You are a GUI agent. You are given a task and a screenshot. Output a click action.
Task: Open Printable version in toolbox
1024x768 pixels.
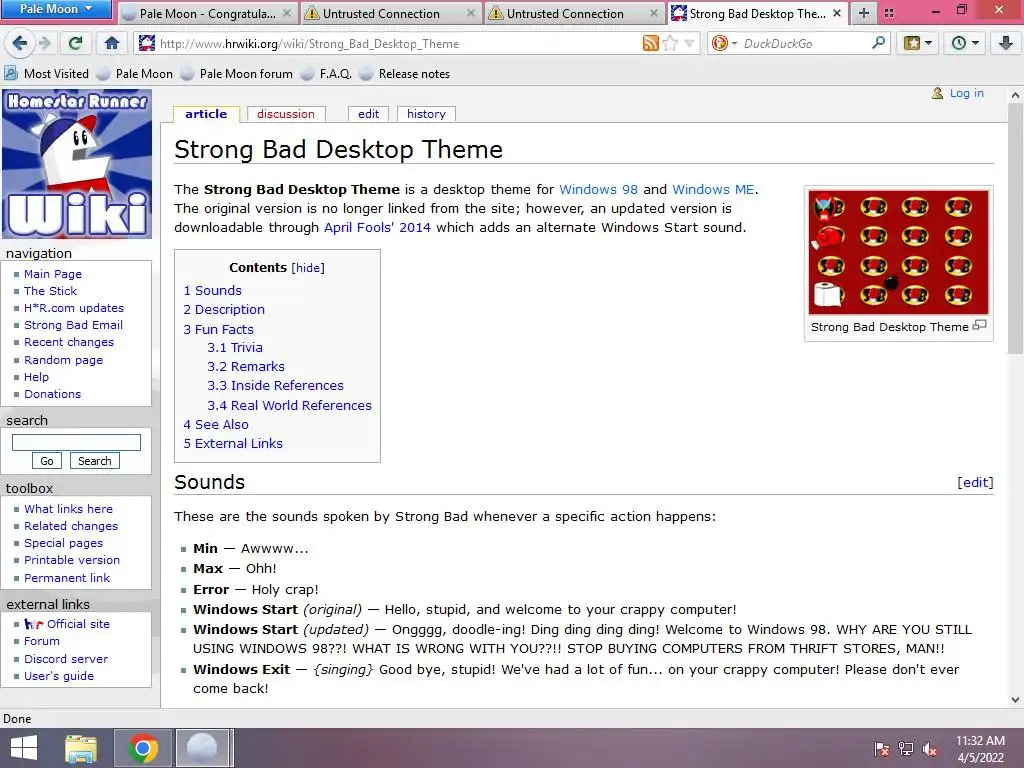[x=72, y=560]
